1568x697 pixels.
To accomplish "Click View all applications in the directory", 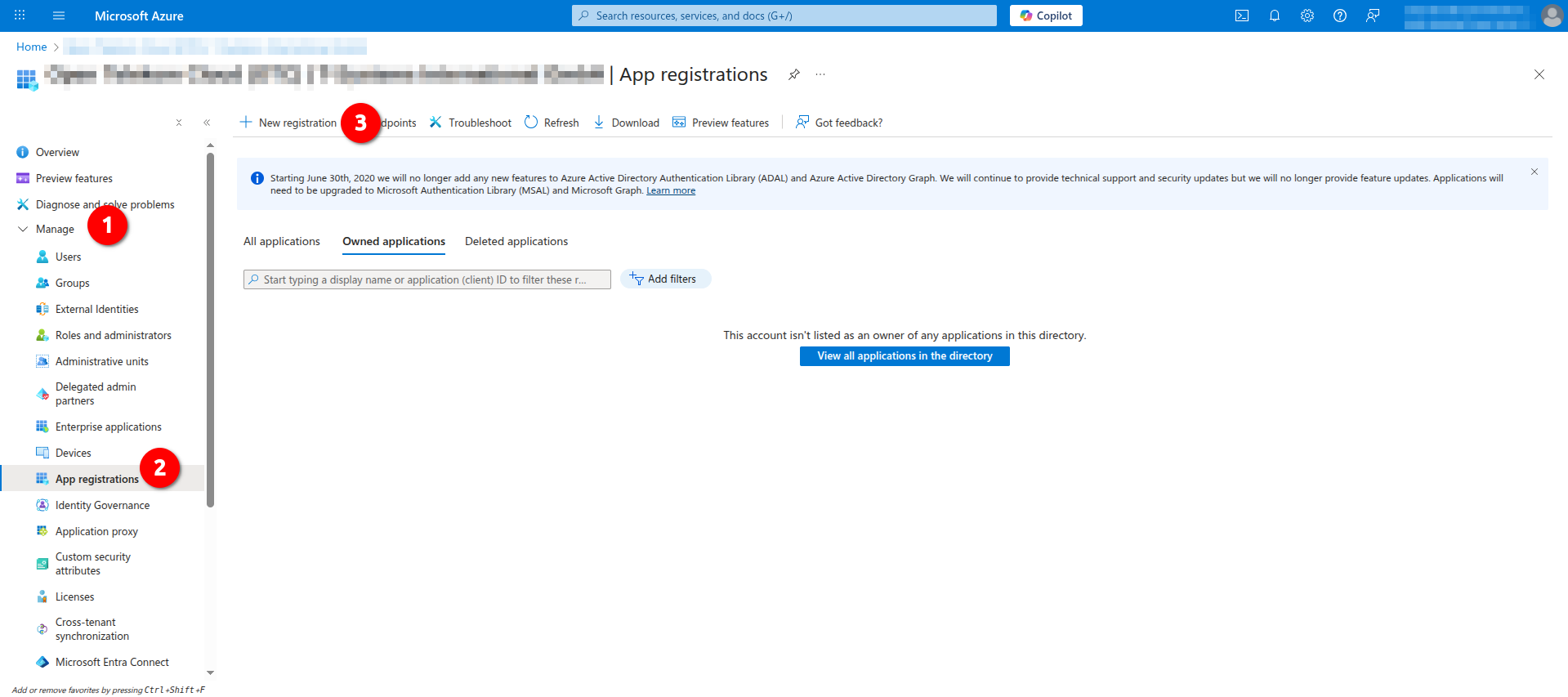I will point(904,356).
